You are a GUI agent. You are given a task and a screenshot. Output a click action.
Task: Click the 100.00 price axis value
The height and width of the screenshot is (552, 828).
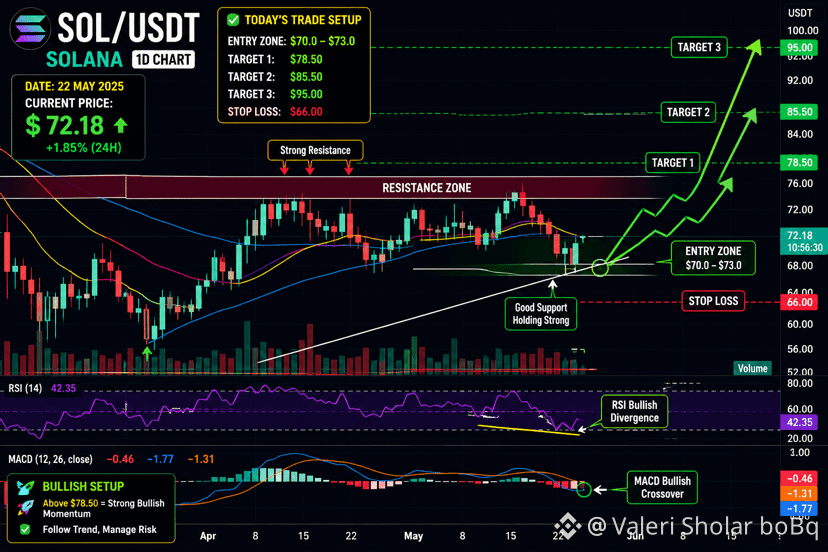[803, 31]
